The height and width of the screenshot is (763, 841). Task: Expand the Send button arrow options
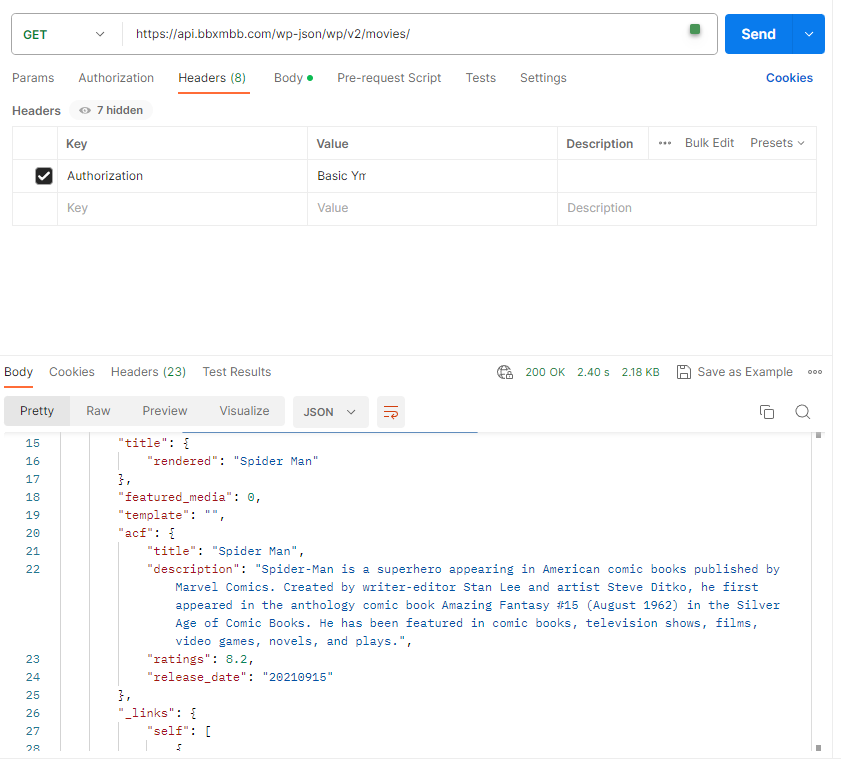coord(809,34)
